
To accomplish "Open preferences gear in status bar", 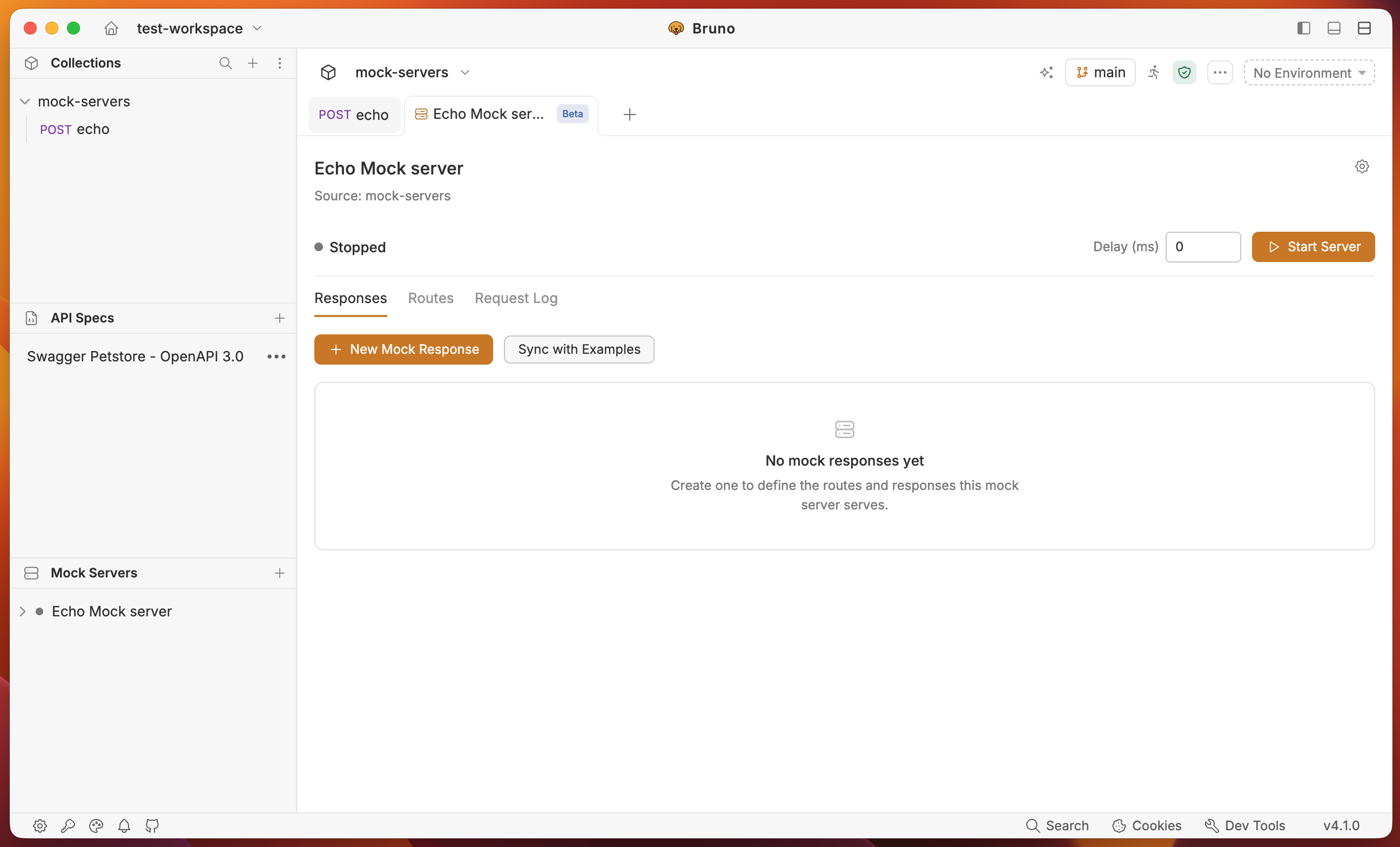I will [x=40, y=826].
